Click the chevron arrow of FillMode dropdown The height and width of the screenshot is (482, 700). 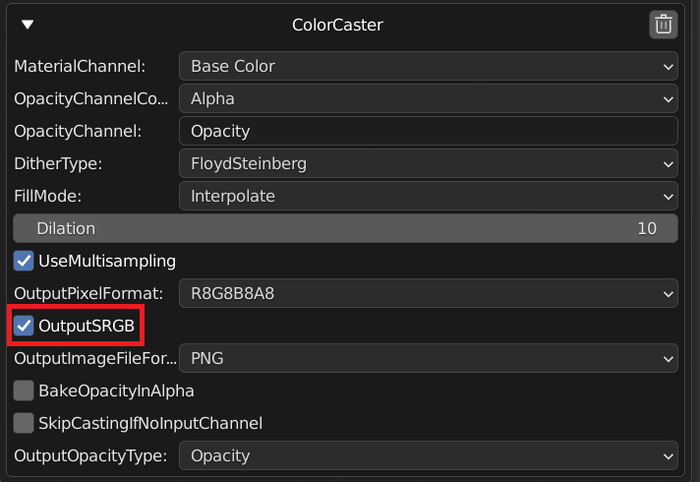click(x=668, y=197)
